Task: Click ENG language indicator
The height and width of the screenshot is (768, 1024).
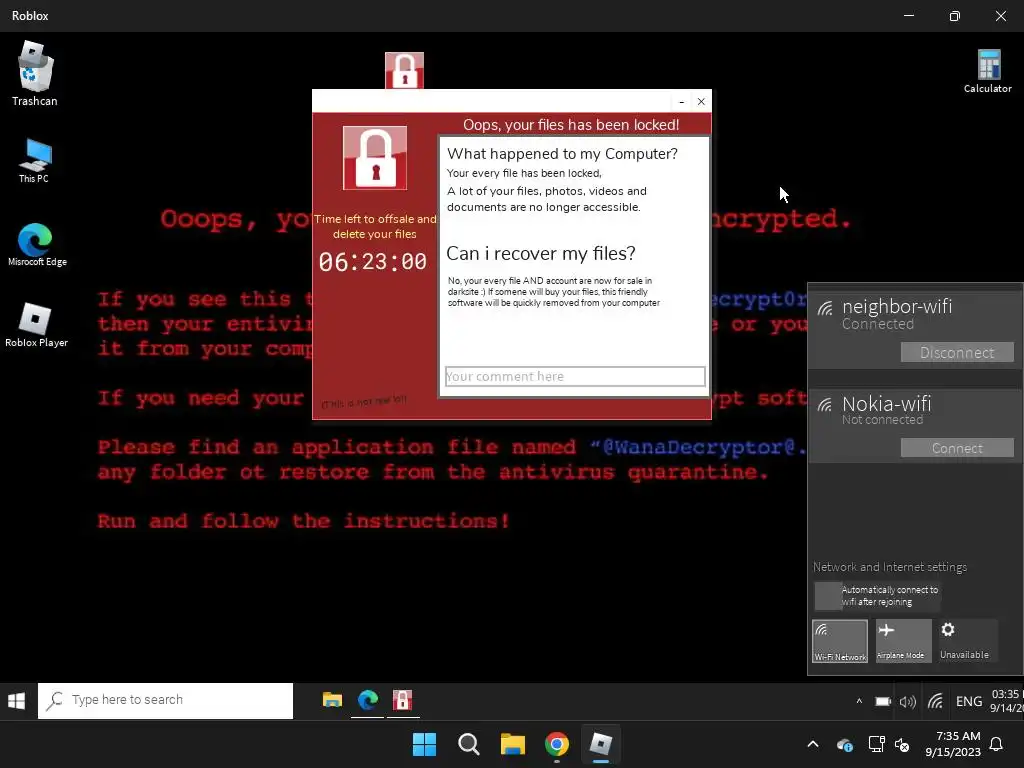Action: coord(968,701)
